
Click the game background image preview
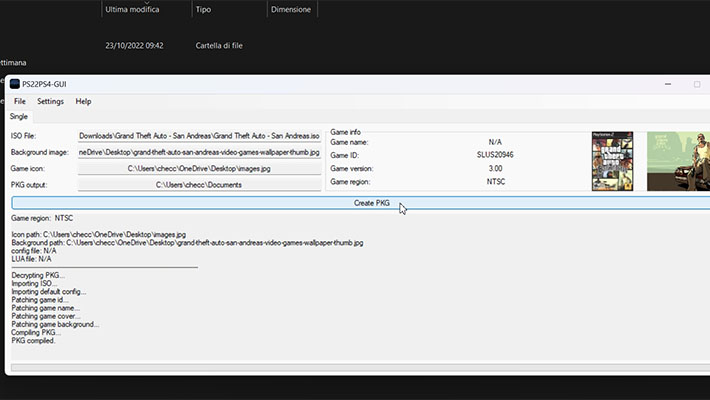pyautogui.click(x=678, y=161)
